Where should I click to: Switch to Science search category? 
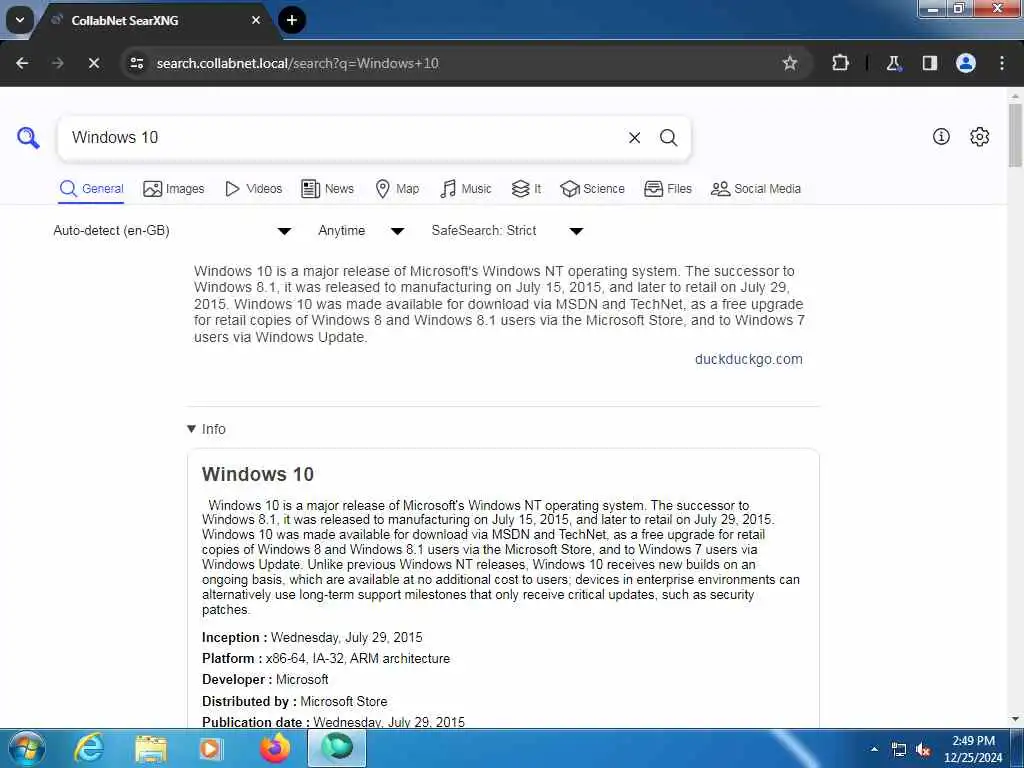592,189
